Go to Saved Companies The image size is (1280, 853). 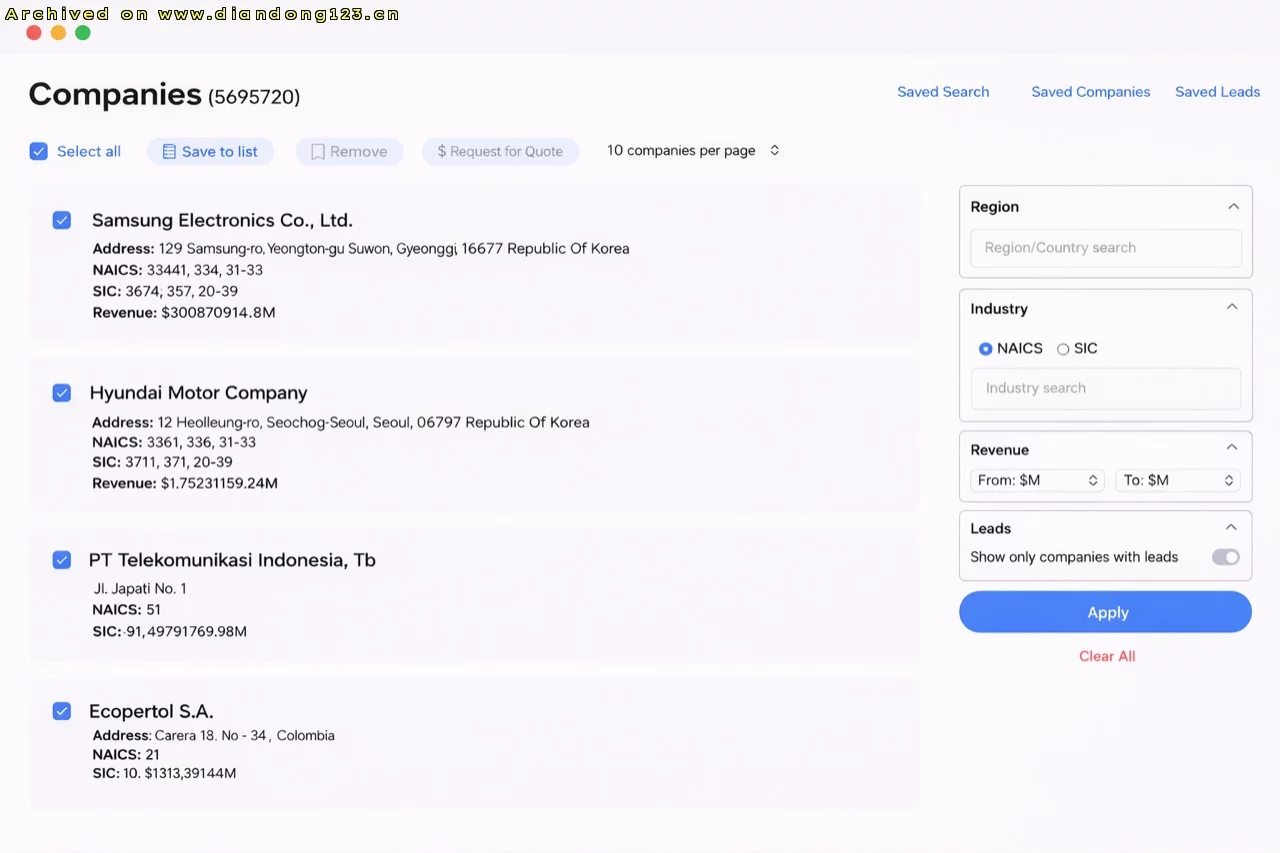pyautogui.click(x=1091, y=92)
